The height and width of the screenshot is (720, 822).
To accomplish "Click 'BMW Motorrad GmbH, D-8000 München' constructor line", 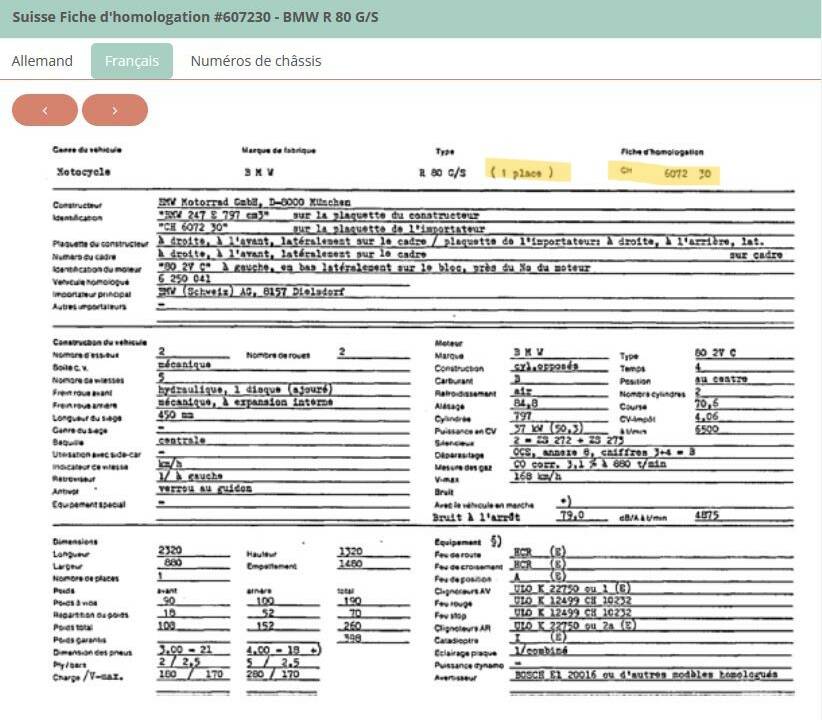I will click(254, 202).
